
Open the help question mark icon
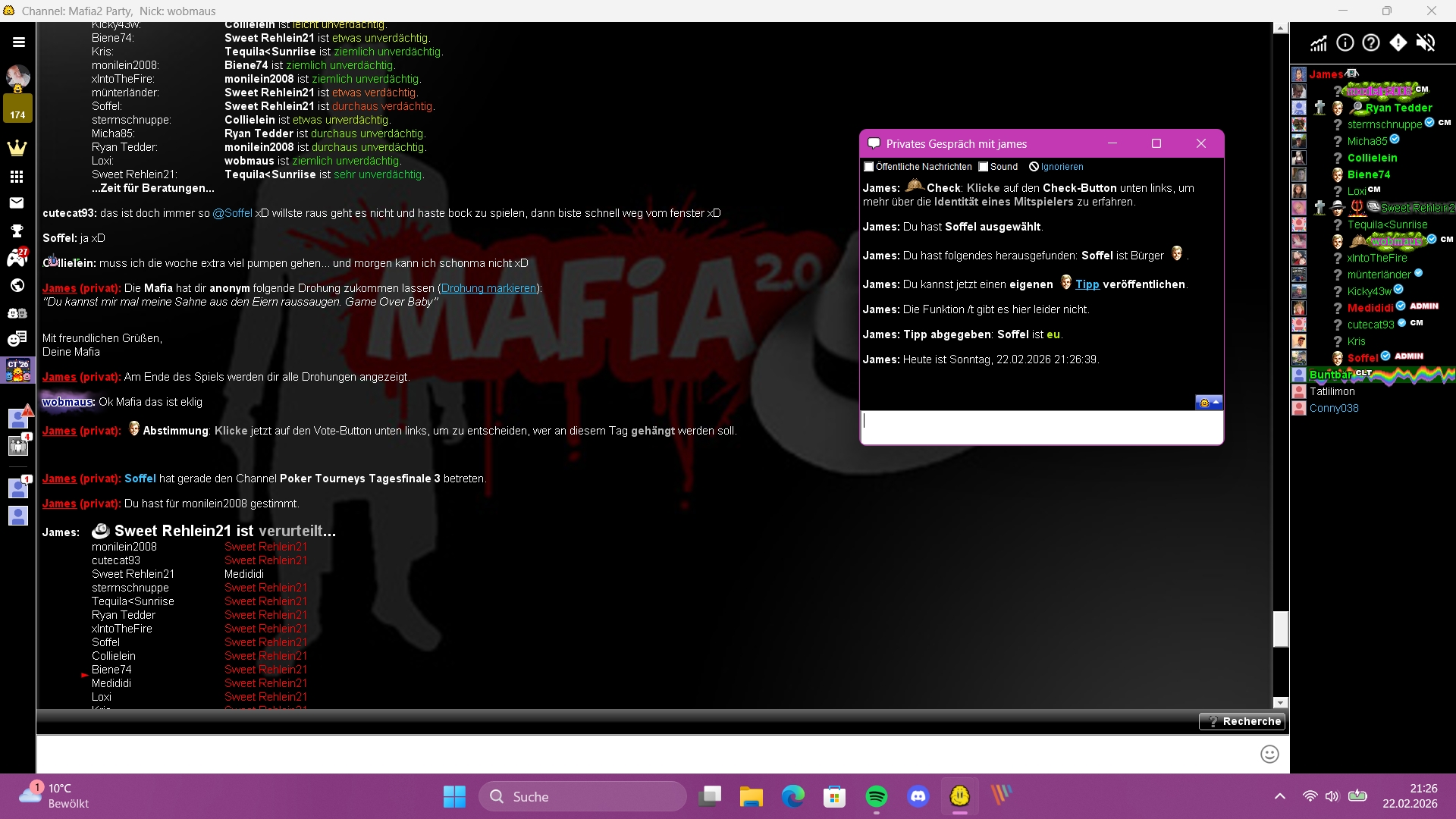[1370, 42]
